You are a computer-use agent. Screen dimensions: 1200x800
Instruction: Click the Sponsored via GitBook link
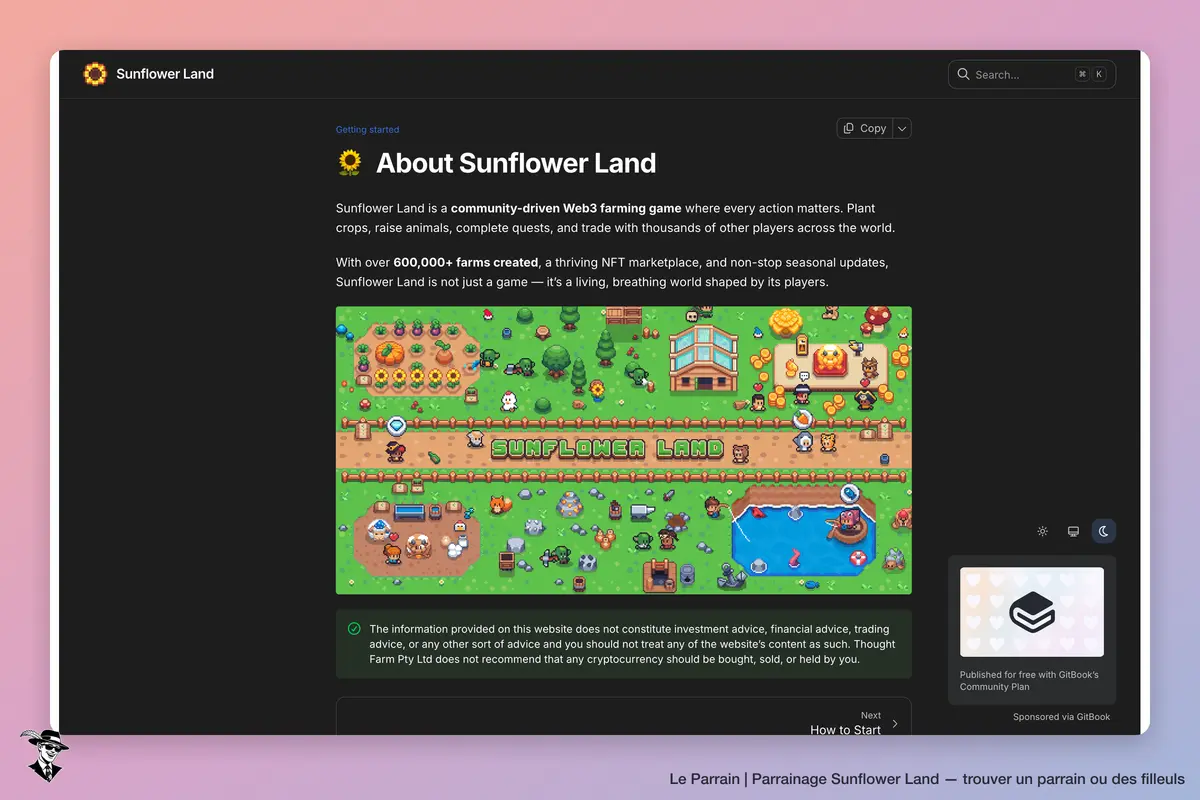tap(1061, 717)
